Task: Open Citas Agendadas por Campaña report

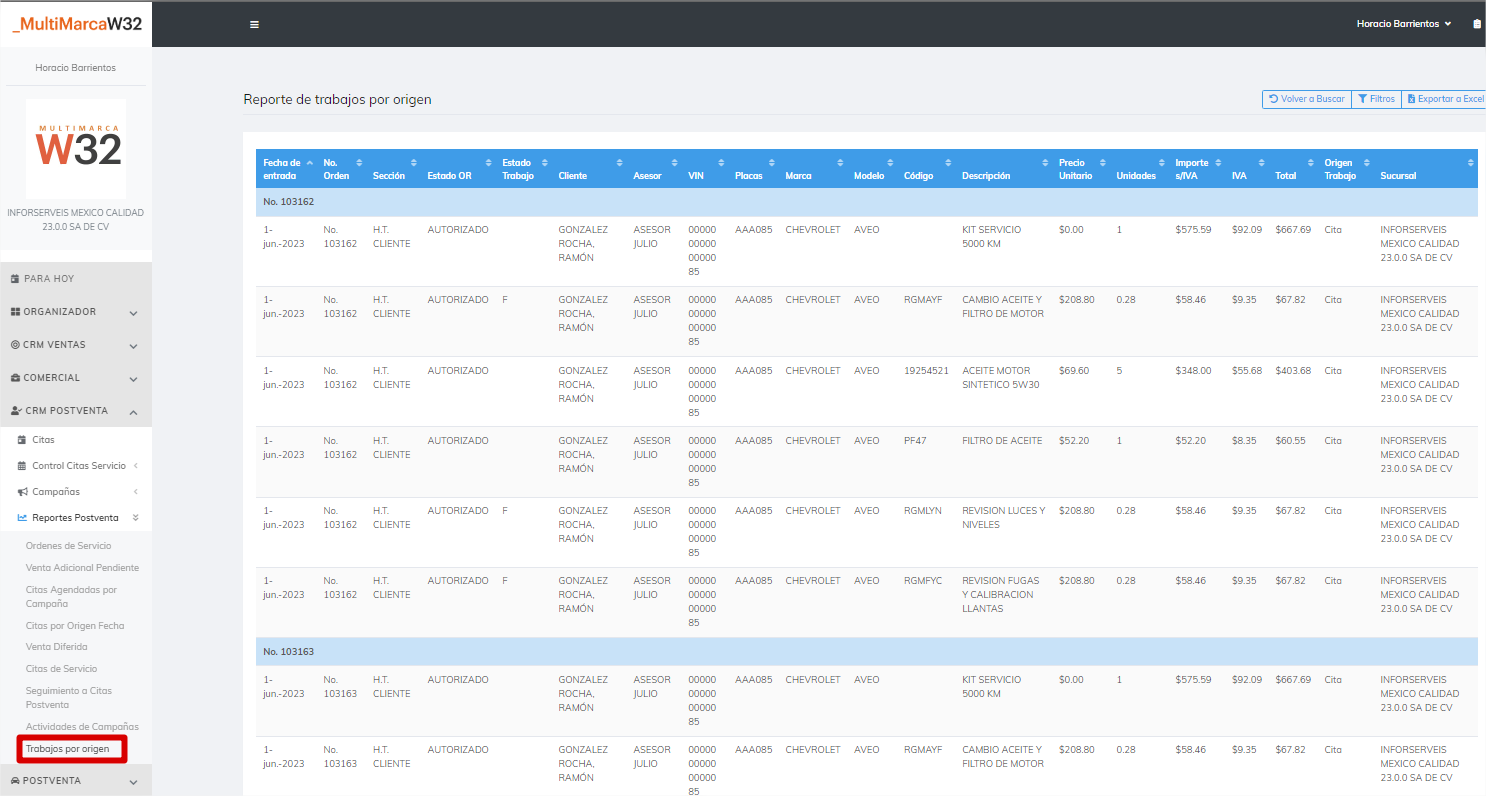Action: [72, 597]
